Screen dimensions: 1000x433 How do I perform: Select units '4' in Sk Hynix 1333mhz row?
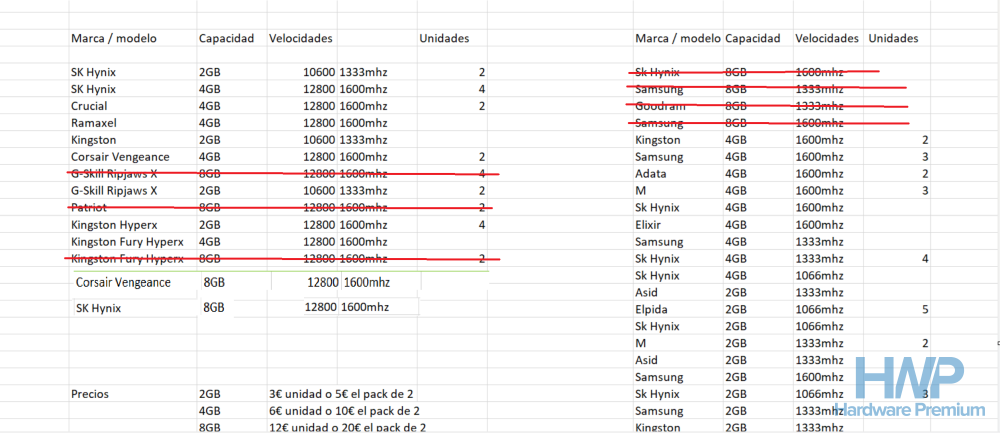[x=925, y=258]
